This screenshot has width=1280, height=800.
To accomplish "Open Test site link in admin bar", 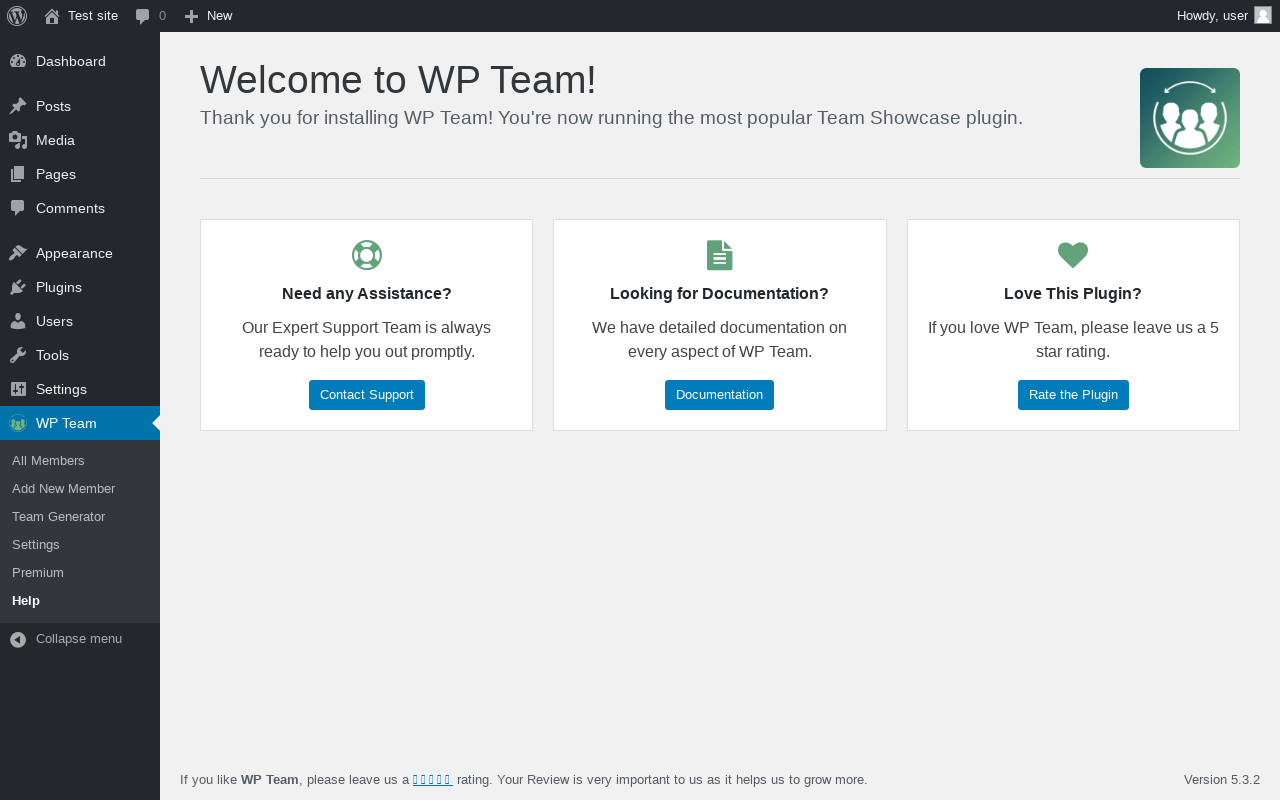I will pos(93,16).
